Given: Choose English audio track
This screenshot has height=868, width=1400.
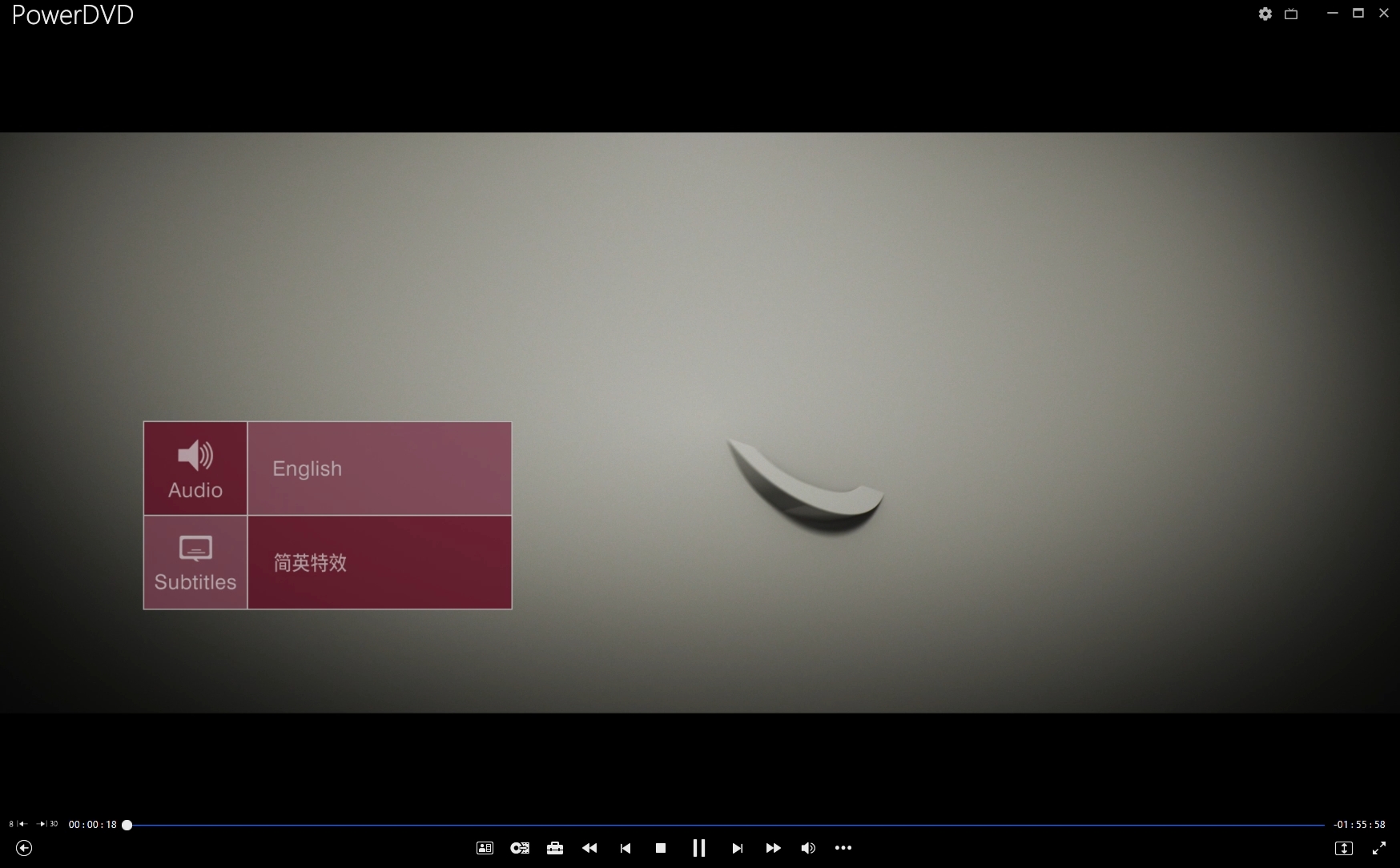Looking at the screenshot, I should (x=380, y=468).
